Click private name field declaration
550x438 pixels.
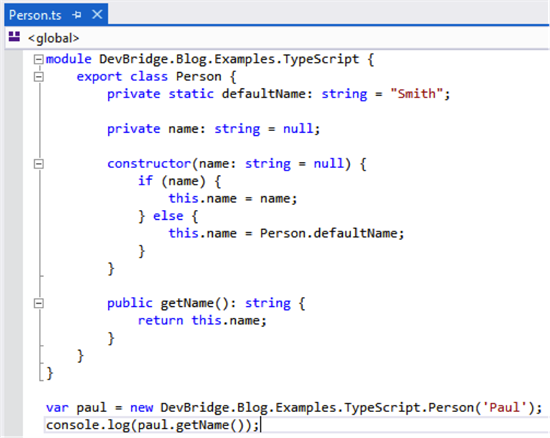click(213, 129)
